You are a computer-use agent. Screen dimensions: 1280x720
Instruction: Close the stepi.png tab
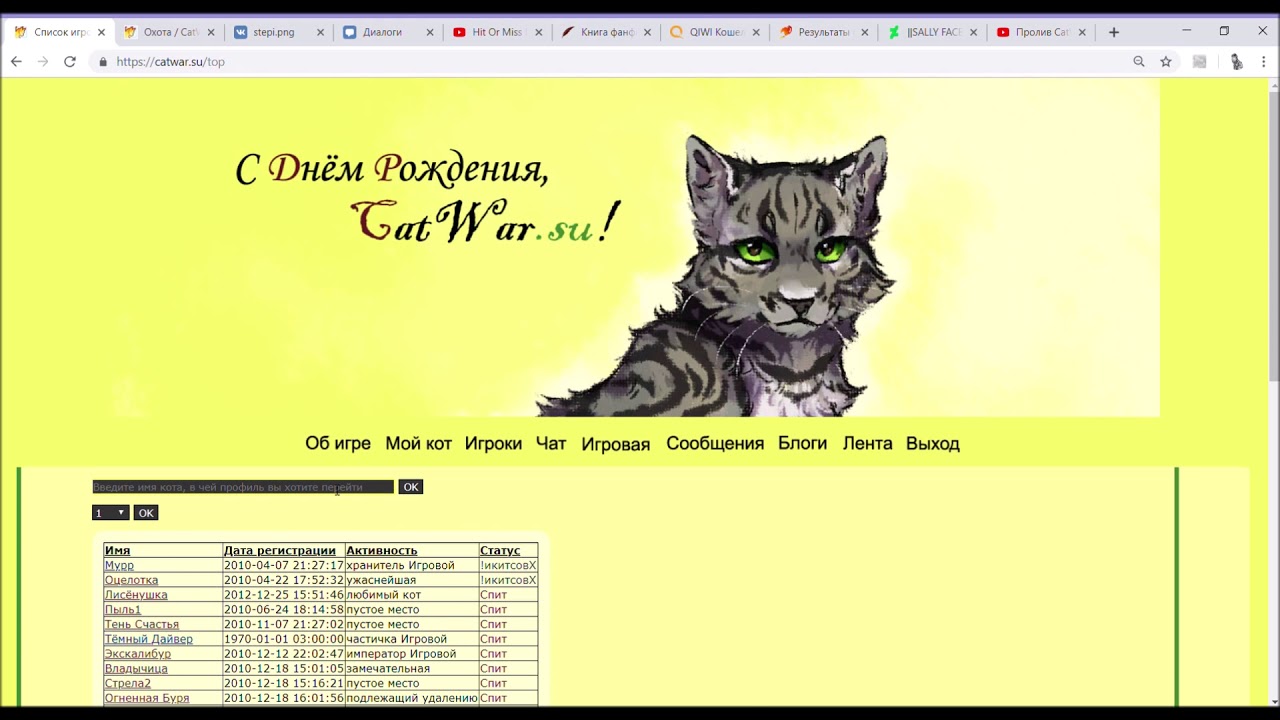[x=320, y=32]
